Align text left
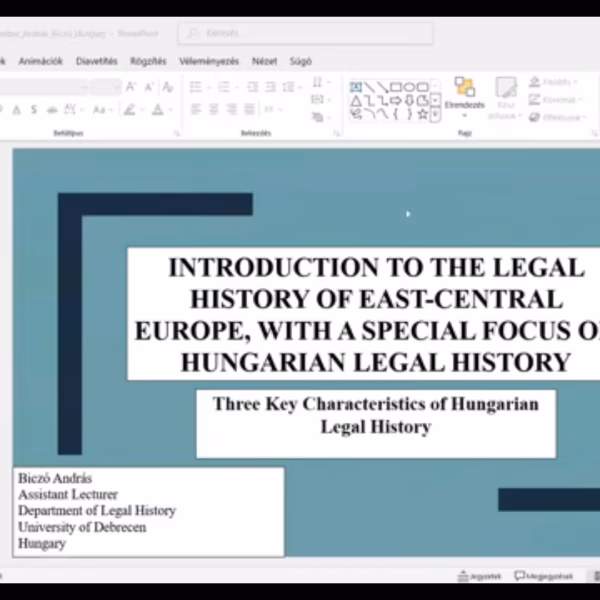The height and width of the screenshot is (600, 600). pyautogui.click(x=196, y=110)
